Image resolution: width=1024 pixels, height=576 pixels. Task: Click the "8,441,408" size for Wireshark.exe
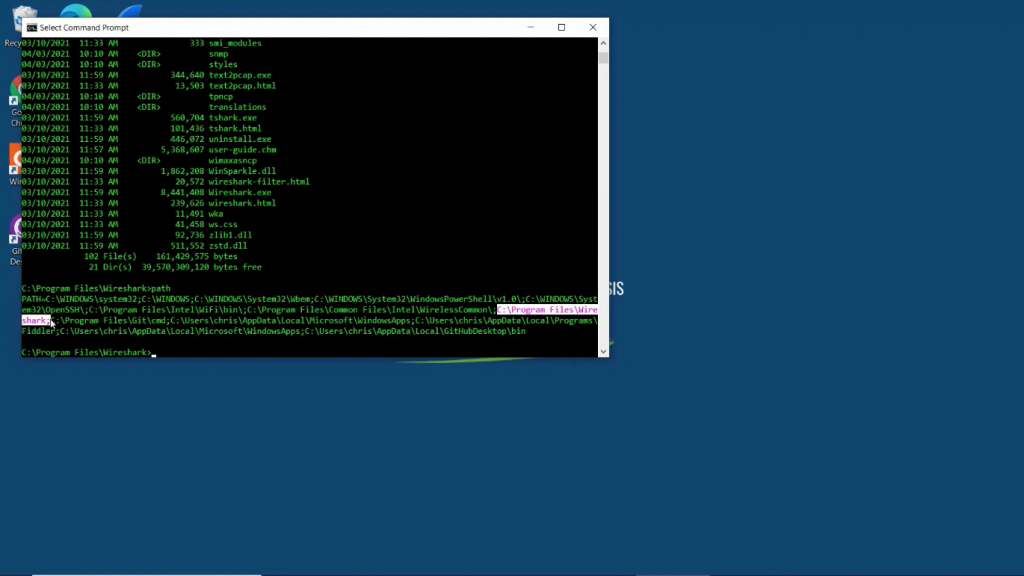pos(182,193)
